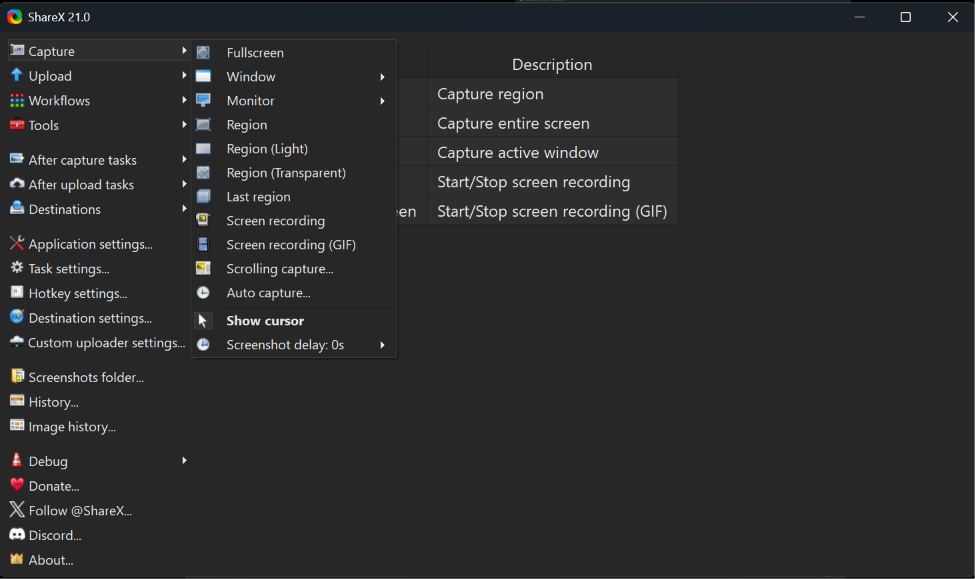Screen dimensions: 975x579
Task: Open Image history...
Action: (x=97, y=427)
